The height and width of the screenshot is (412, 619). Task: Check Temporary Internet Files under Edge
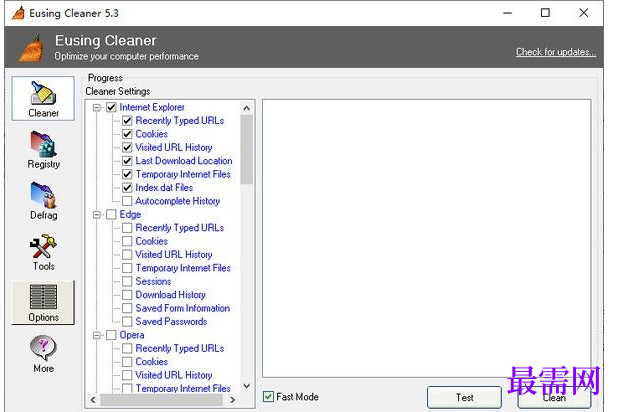127,268
